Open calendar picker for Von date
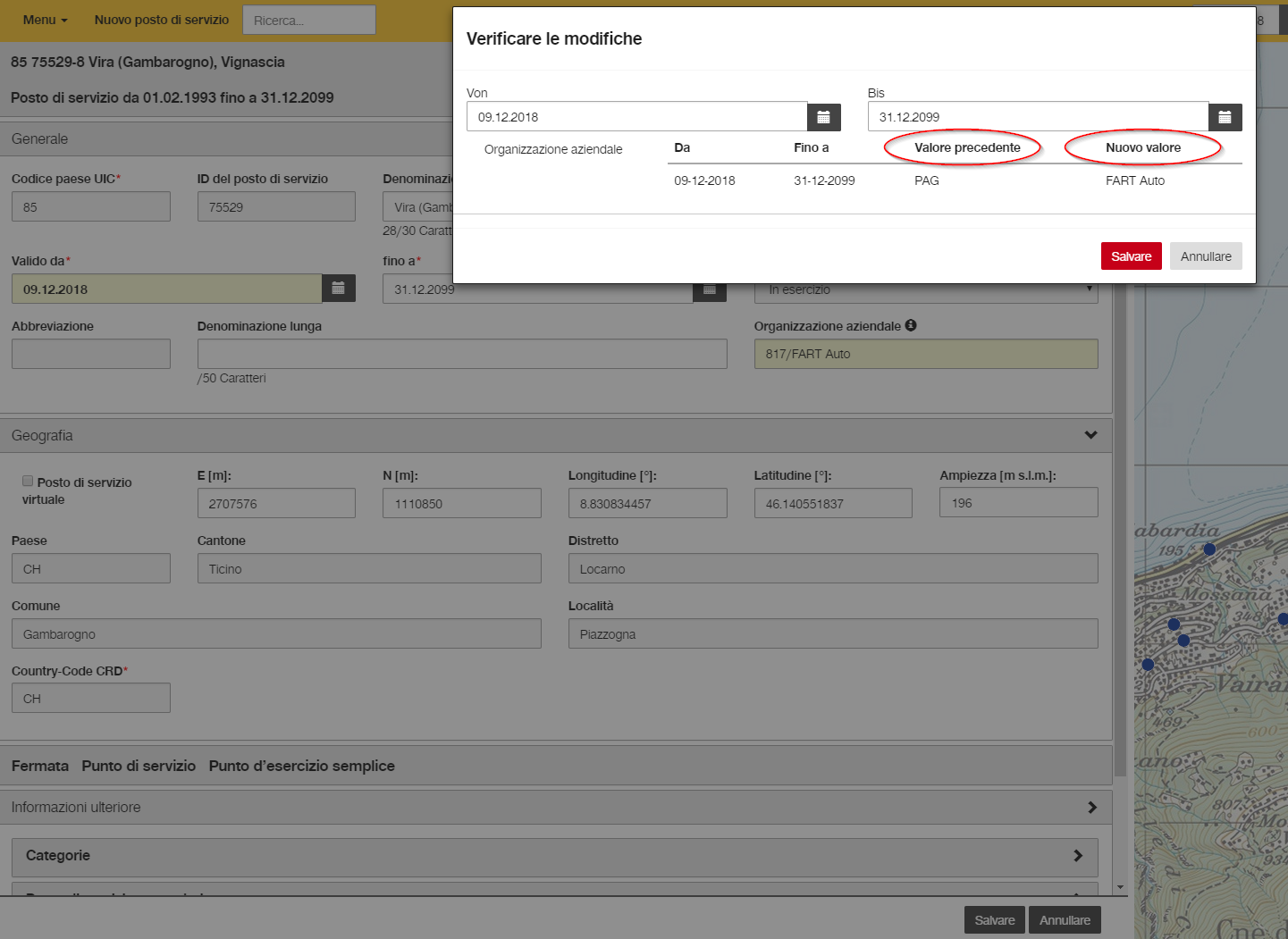 point(823,117)
